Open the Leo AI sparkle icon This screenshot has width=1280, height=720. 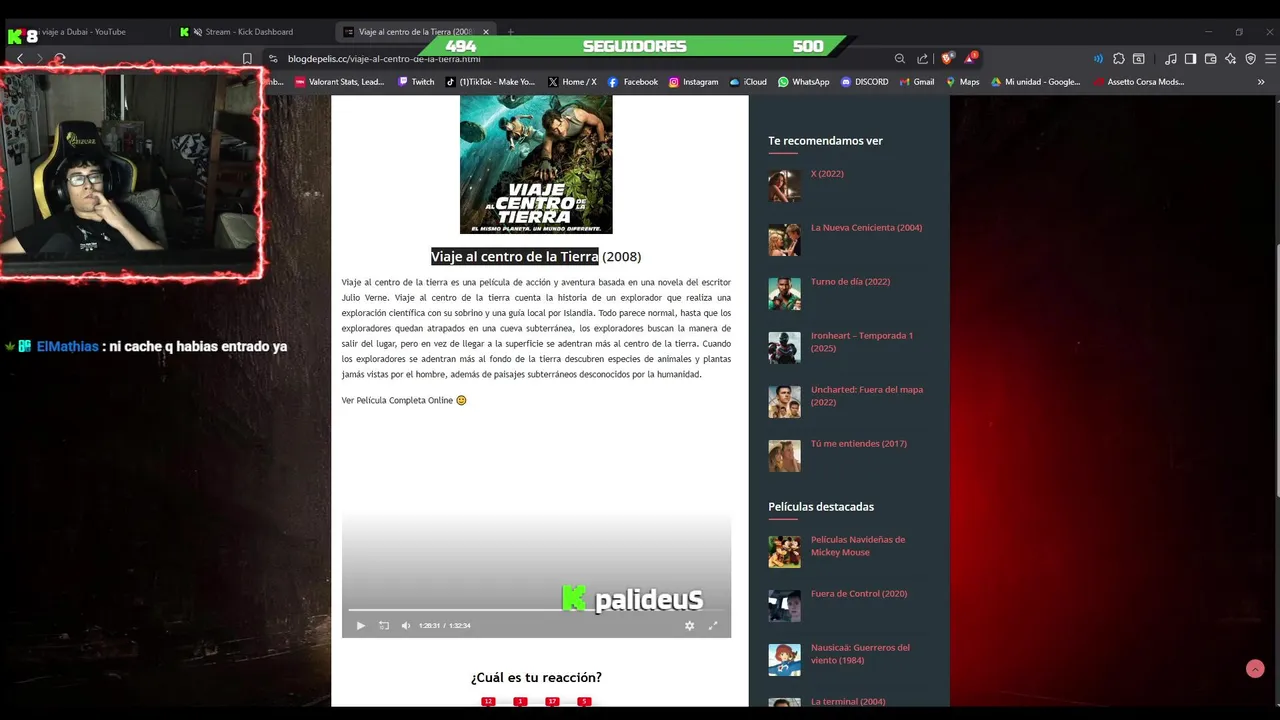pyautogui.click(x=1230, y=59)
